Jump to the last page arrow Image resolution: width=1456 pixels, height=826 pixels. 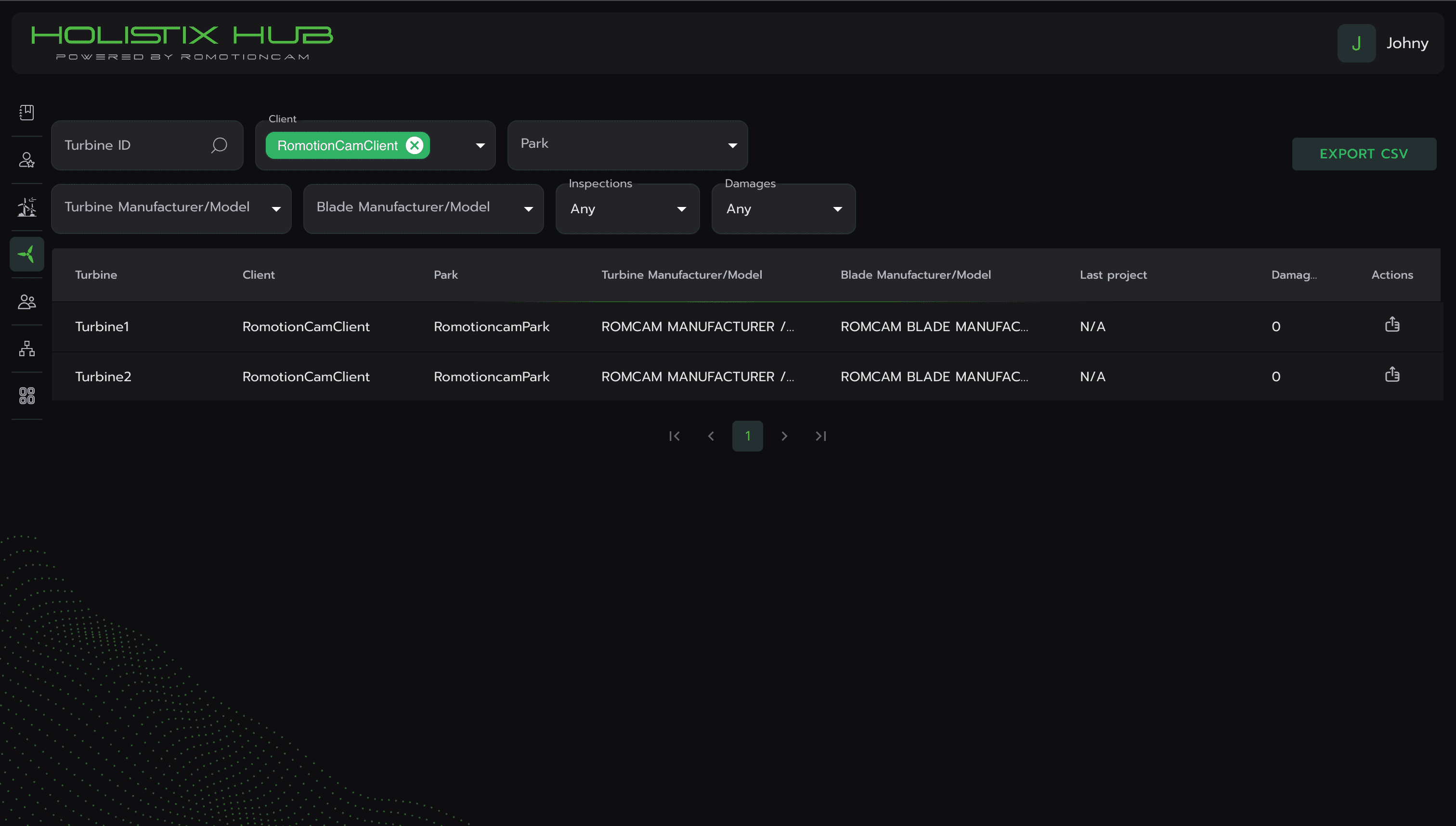coord(820,436)
